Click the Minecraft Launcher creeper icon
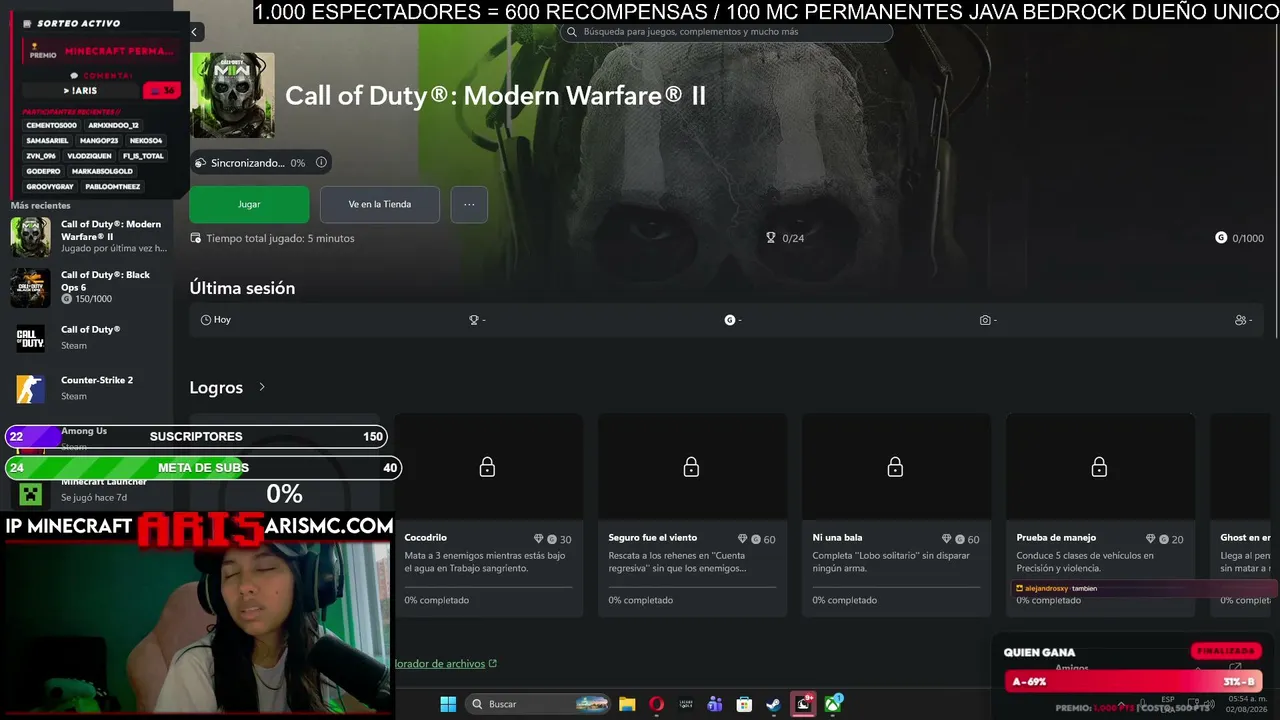 30,492
